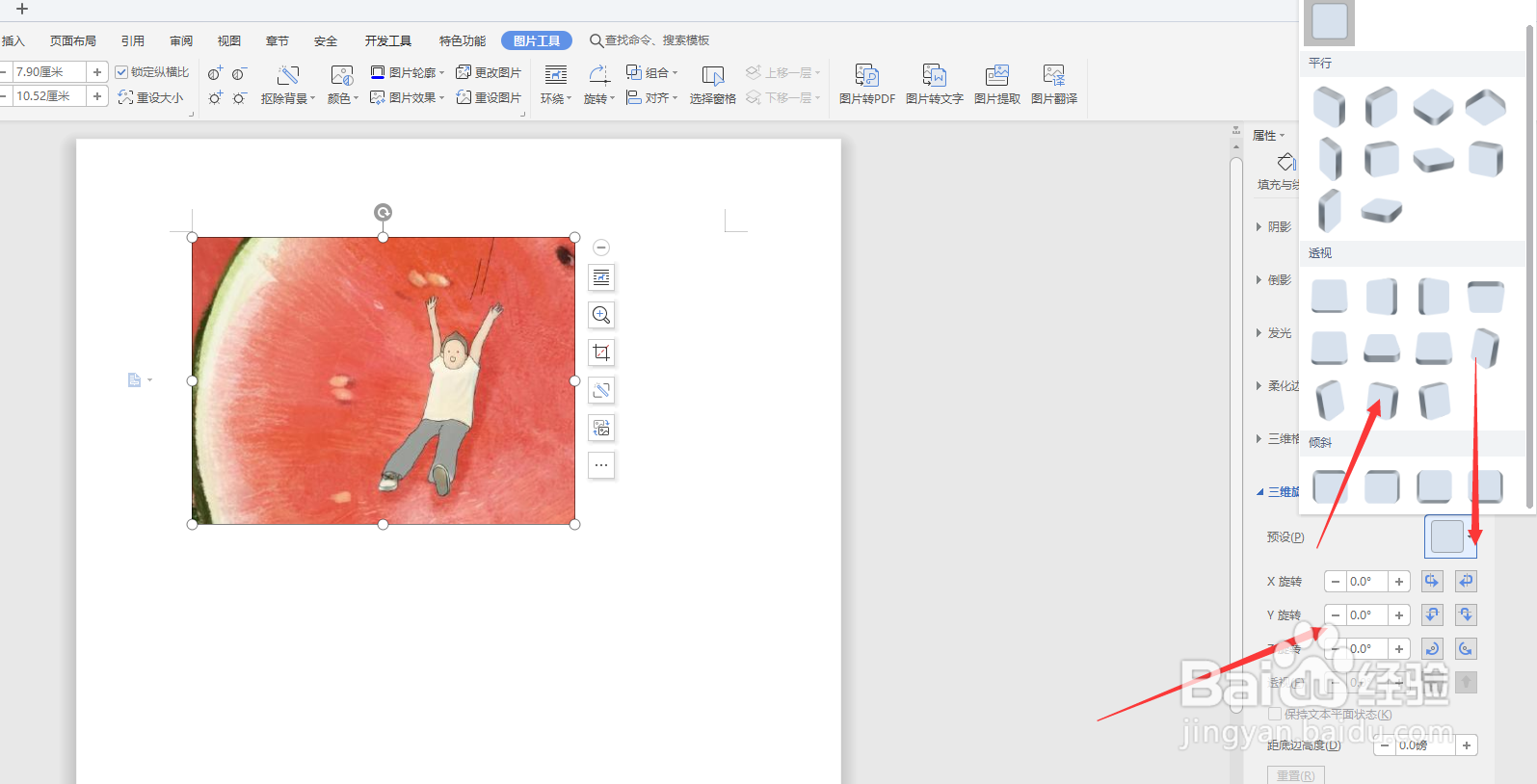
Task: Open 对齐 align dropdown
Action: [652, 97]
